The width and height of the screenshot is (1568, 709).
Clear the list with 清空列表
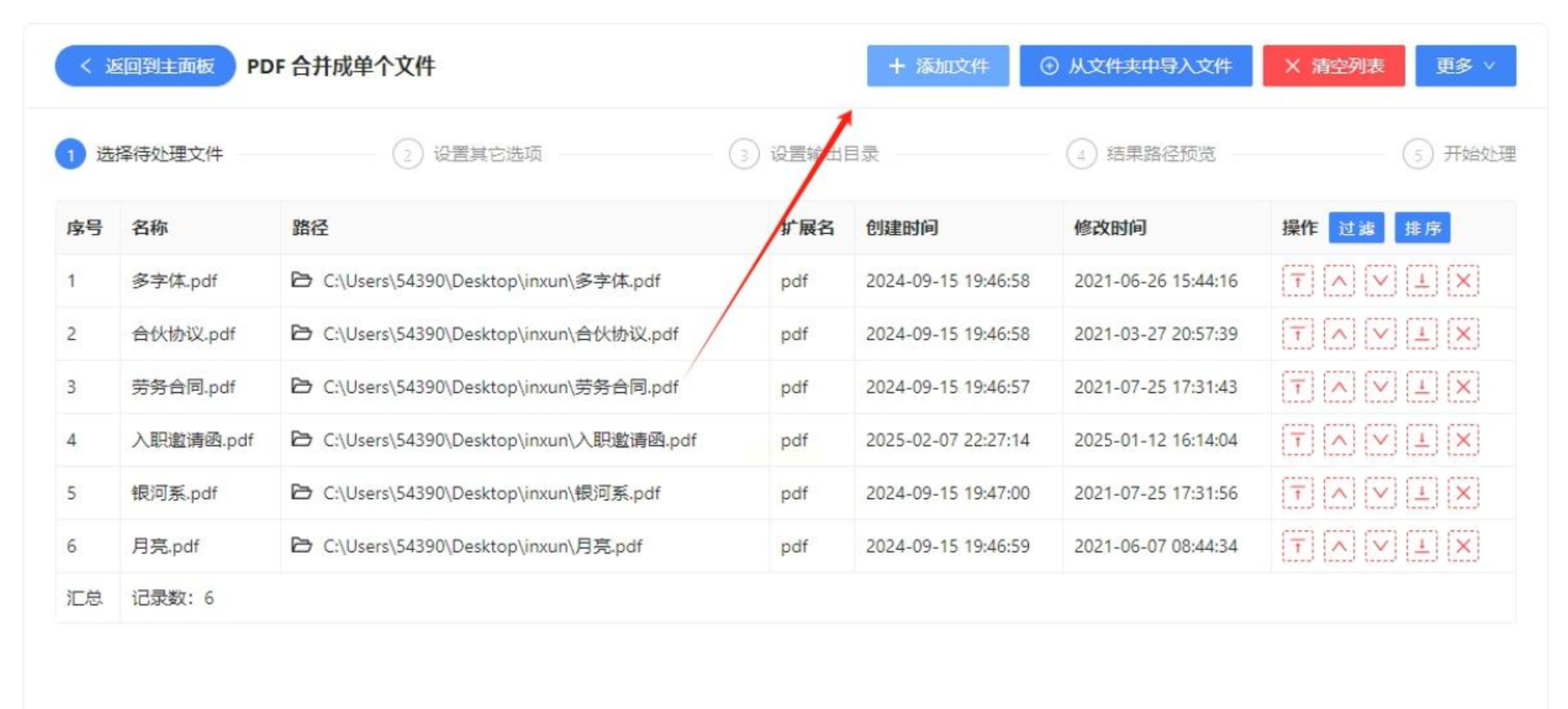(1333, 66)
